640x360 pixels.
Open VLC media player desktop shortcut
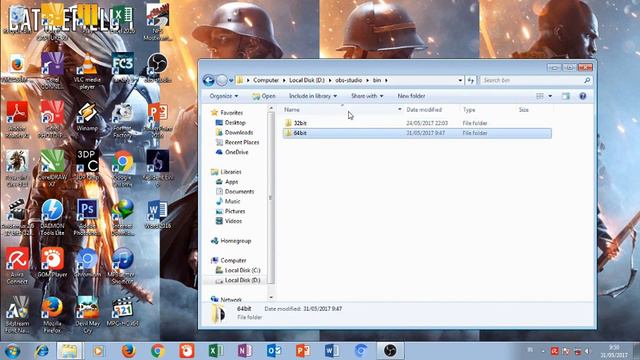coord(87,72)
